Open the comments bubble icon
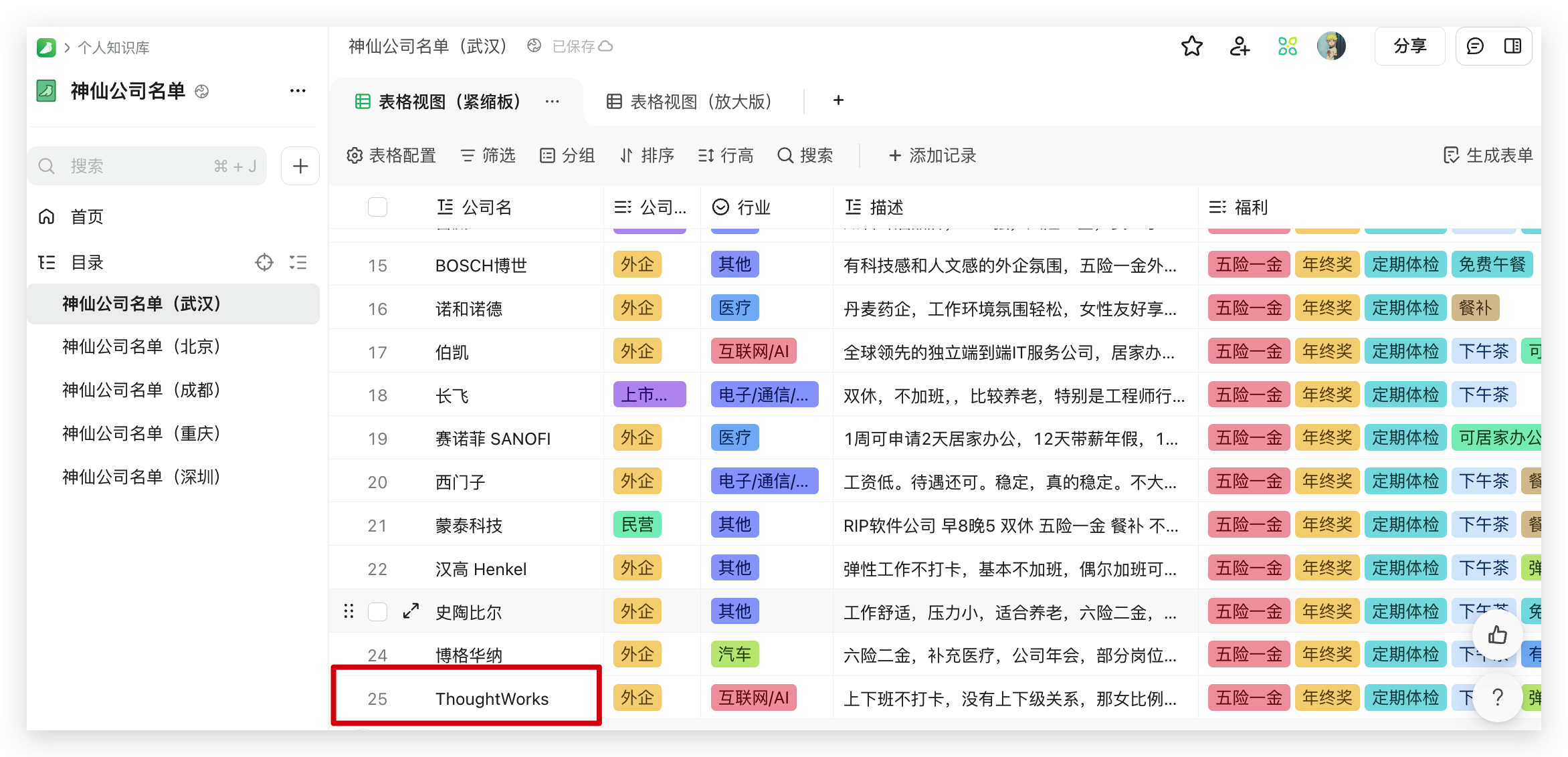Image resolution: width=1568 pixels, height=757 pixels. 1475,46
